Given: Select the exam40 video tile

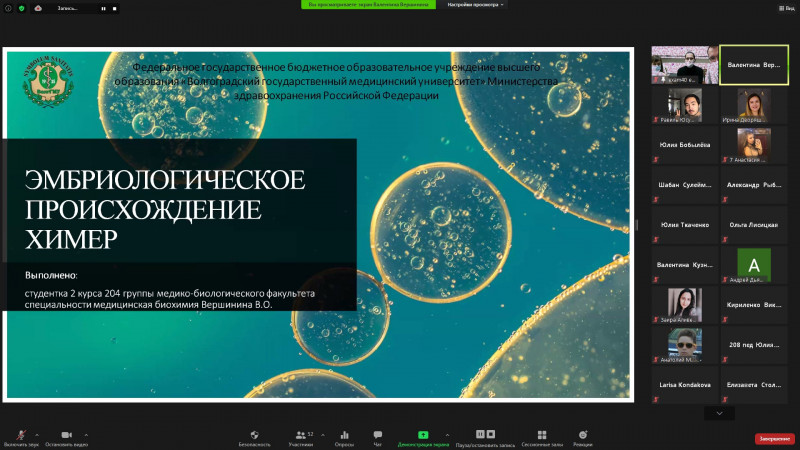Looking at the screenshot, I should pyautogui.click(x=685, y=65).
